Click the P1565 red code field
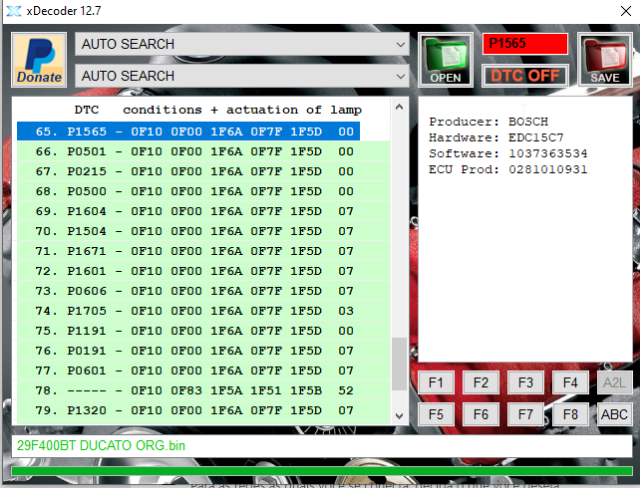 (x=525, y=44)
